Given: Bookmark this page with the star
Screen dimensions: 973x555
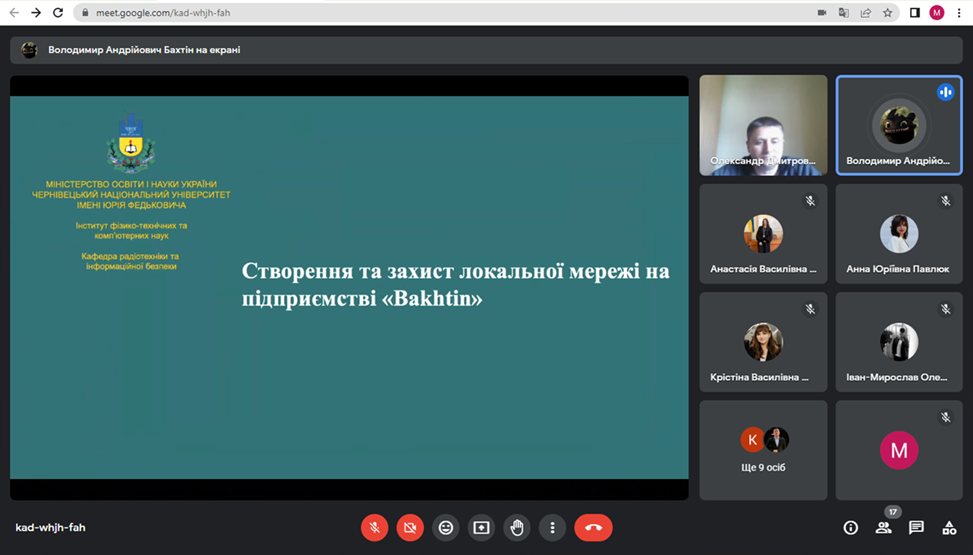Looking at the screenshot, I should 887,12.
